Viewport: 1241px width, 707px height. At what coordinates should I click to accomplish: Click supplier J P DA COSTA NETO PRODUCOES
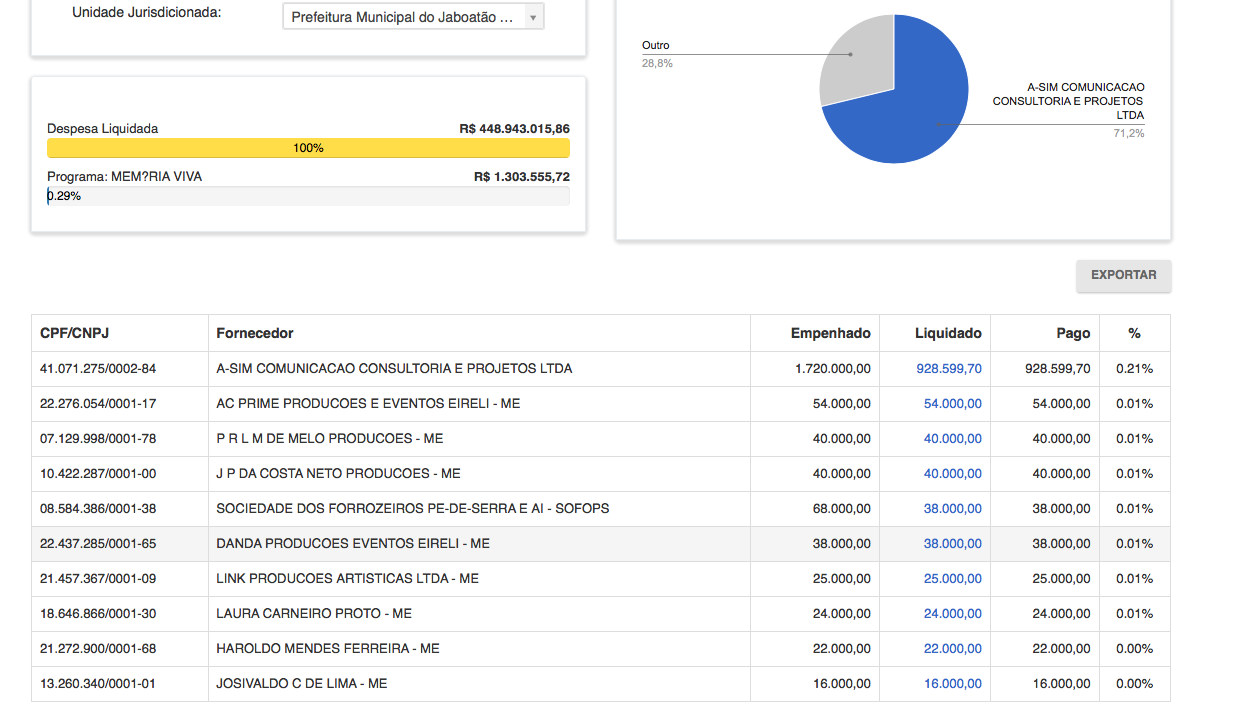(338, 474)
